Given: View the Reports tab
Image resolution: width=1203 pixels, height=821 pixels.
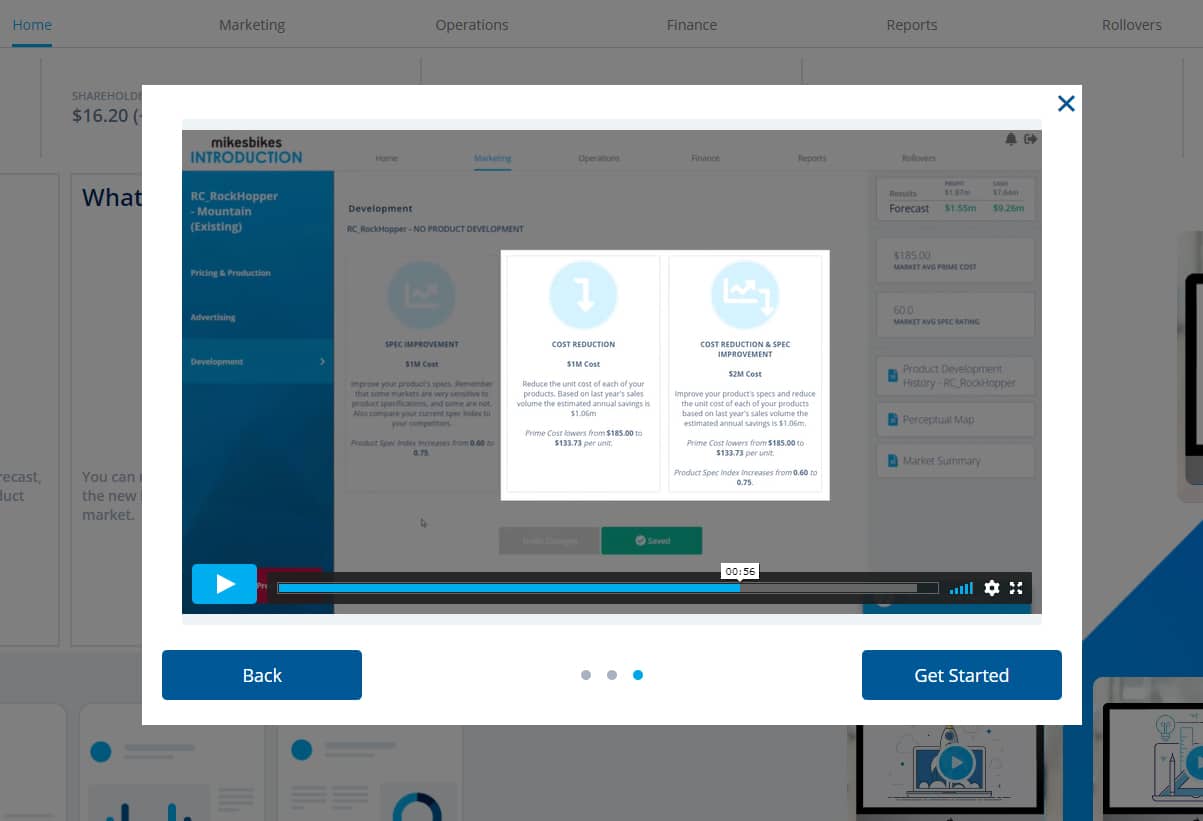Looking at the screenshot, I should coord(912,25).
